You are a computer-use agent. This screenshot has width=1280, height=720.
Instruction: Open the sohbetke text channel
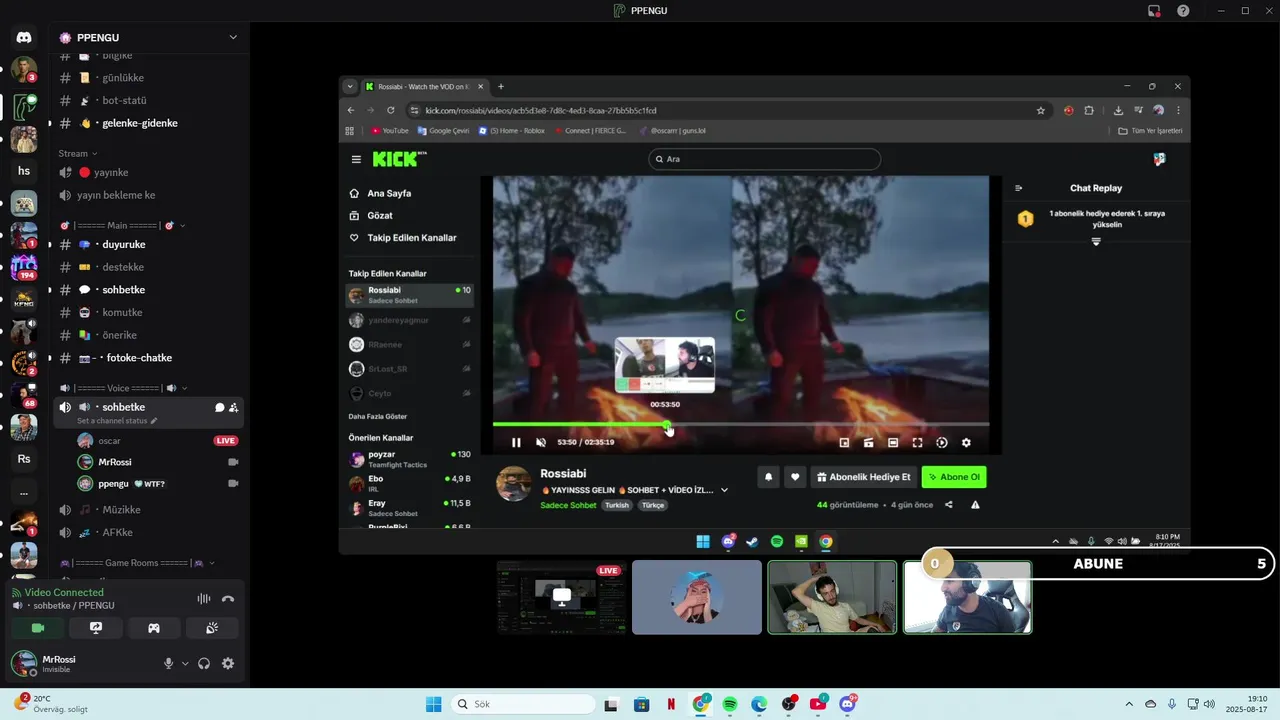point(148,290)
